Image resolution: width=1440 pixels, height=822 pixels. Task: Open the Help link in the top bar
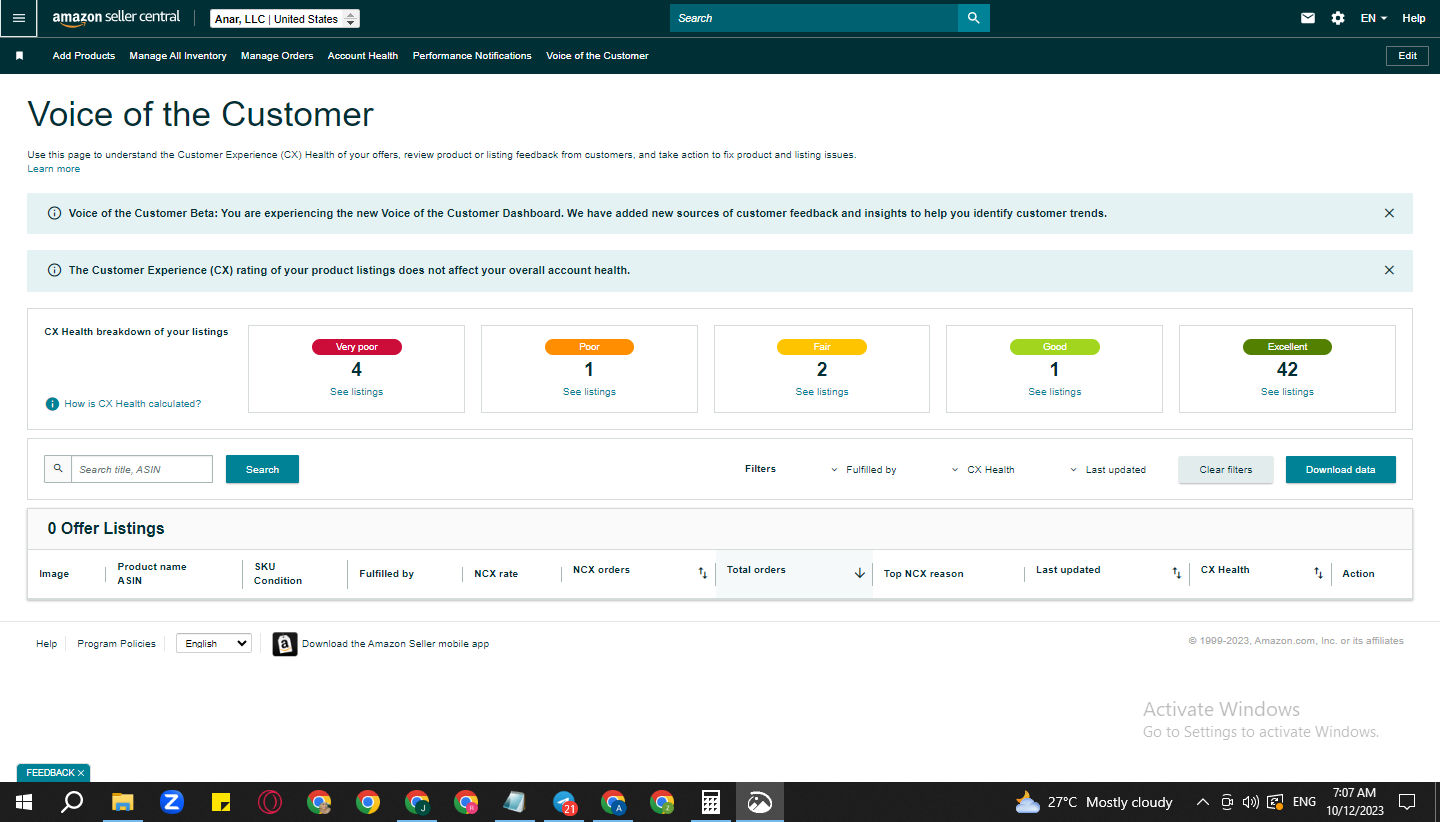point(1414,18)
